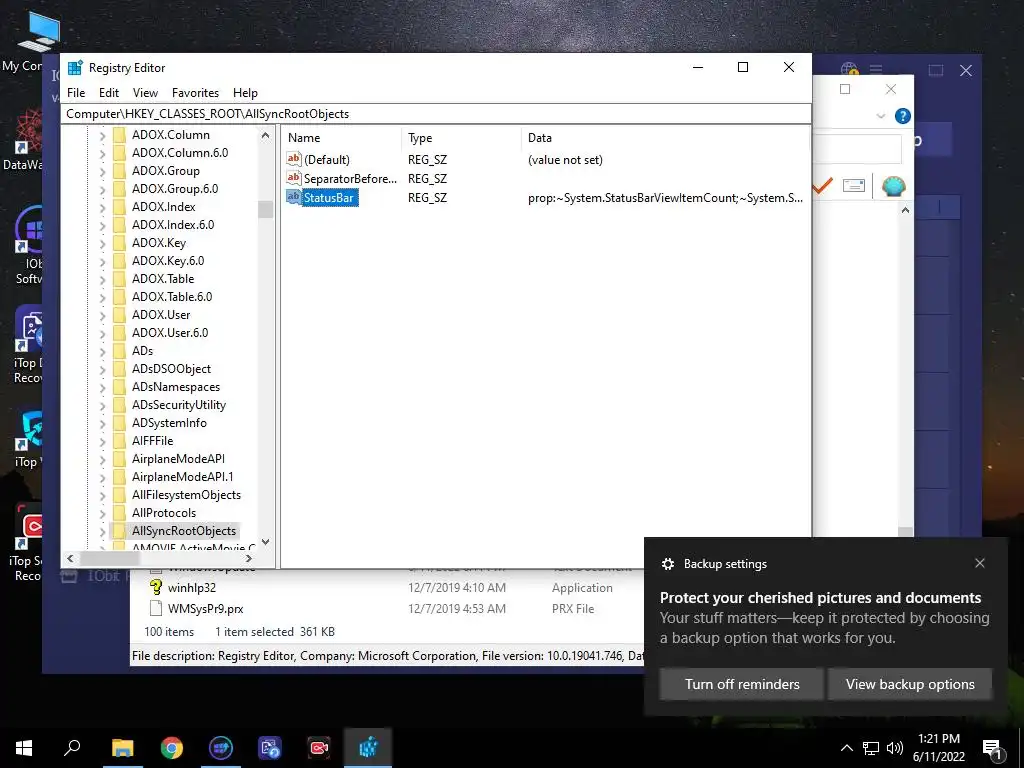
Task: Select the ADsDSOObject folder icon
Action: pyautogui.click(x=119, y=369)
